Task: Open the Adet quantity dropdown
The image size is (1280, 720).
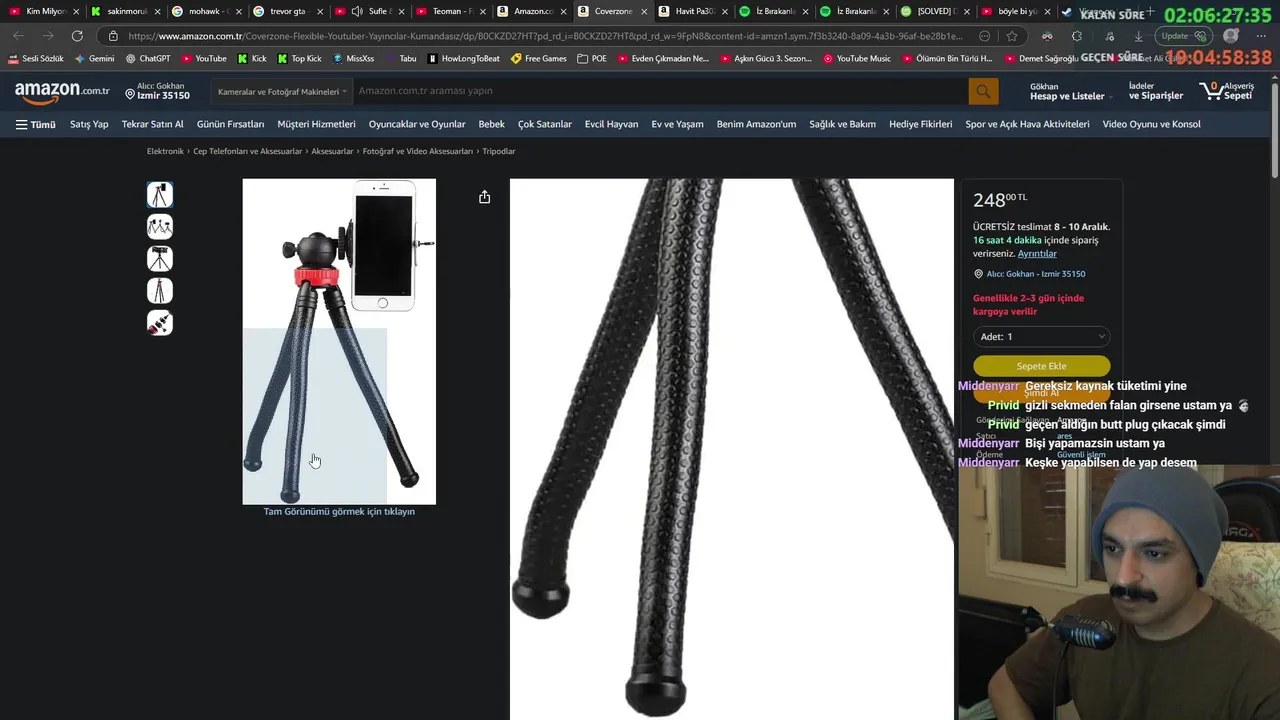Action: coord(1041,337)
